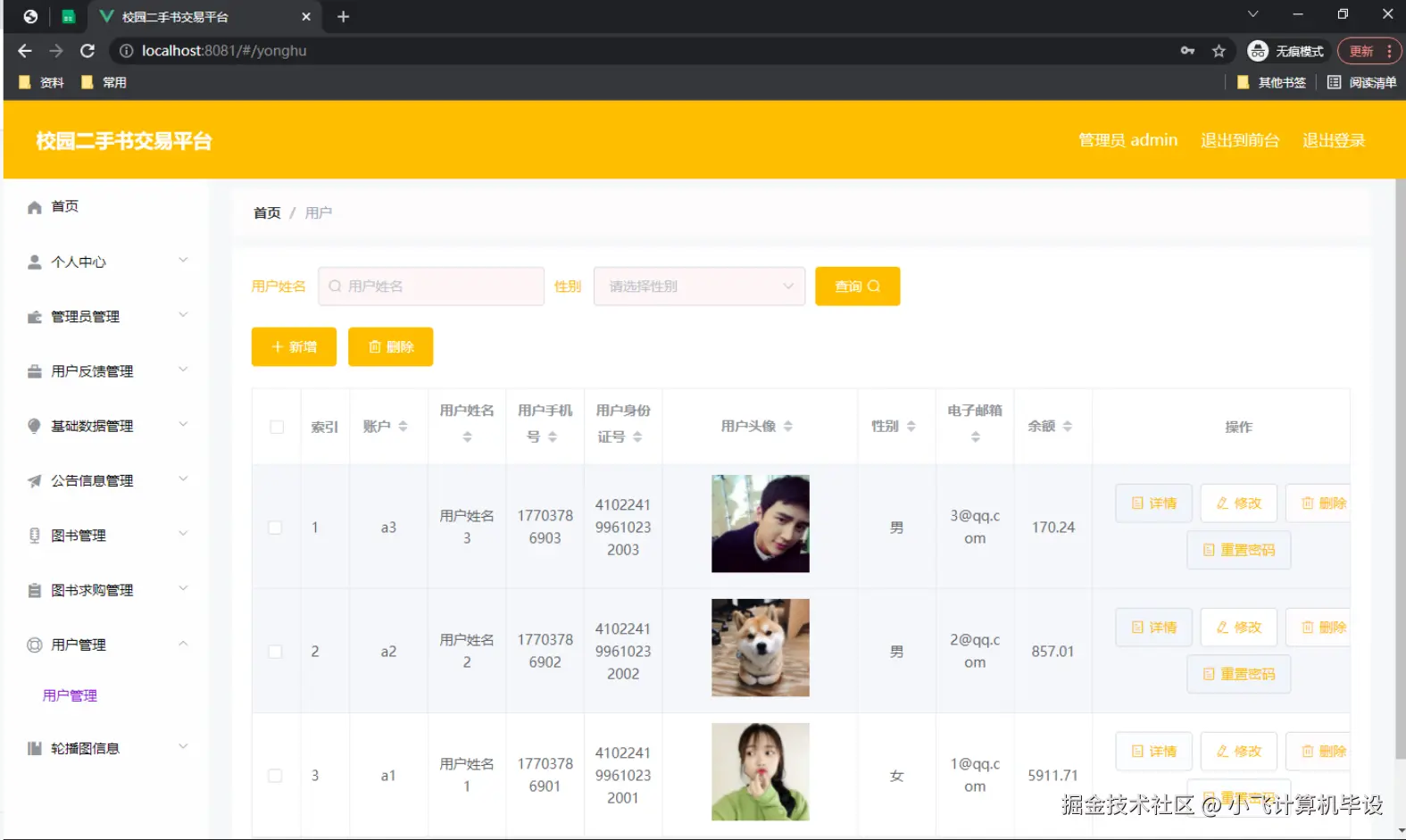Click the 用户管理 sidebar icon

[34, 645]
